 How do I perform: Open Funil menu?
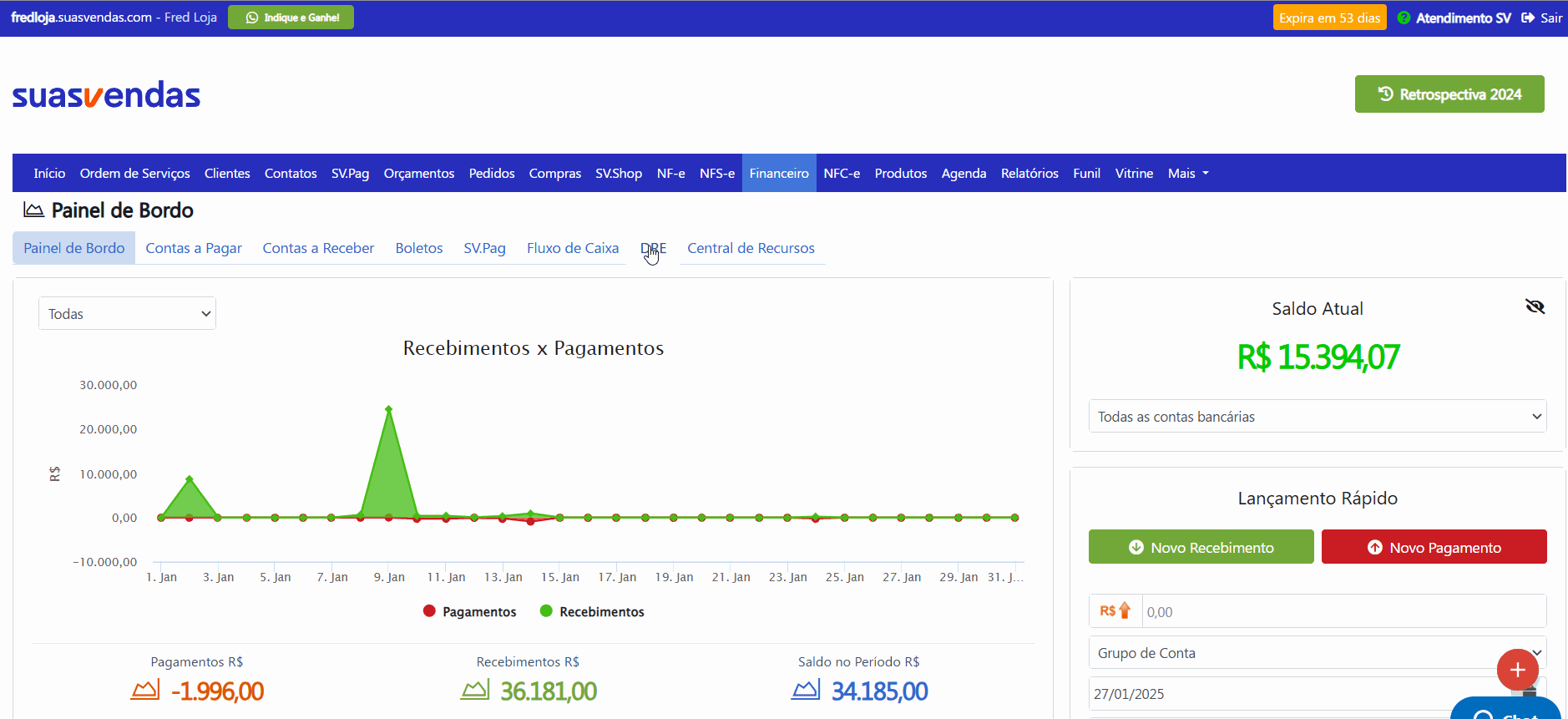pos(1087,173)
